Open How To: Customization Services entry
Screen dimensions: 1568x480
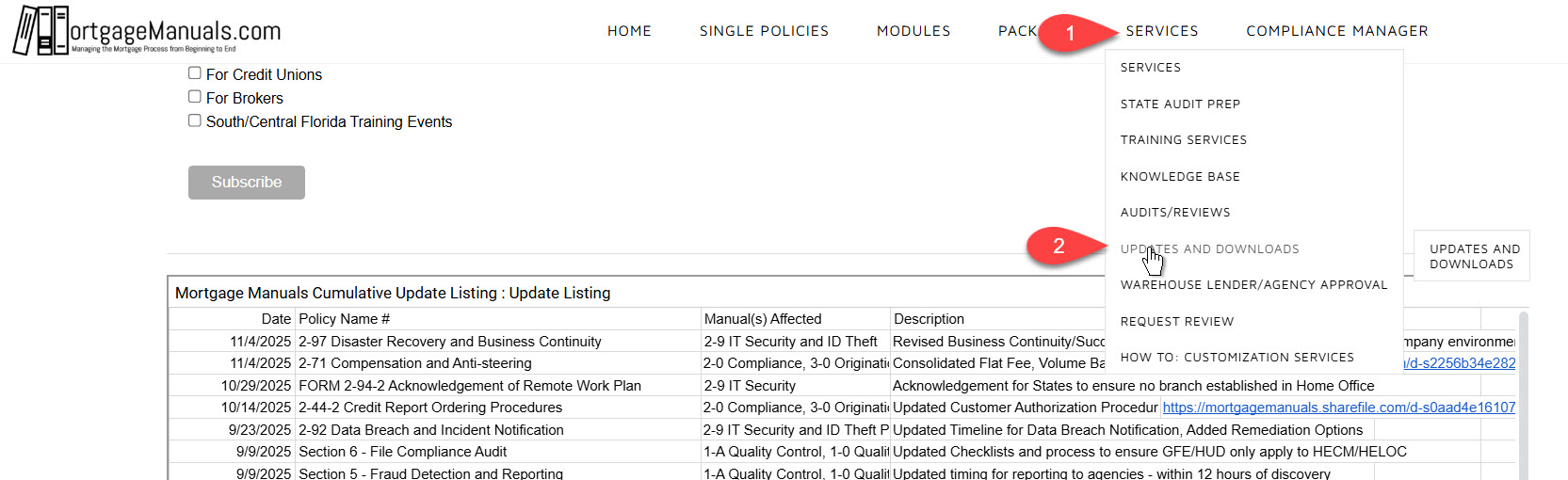tap(1237, 358)
